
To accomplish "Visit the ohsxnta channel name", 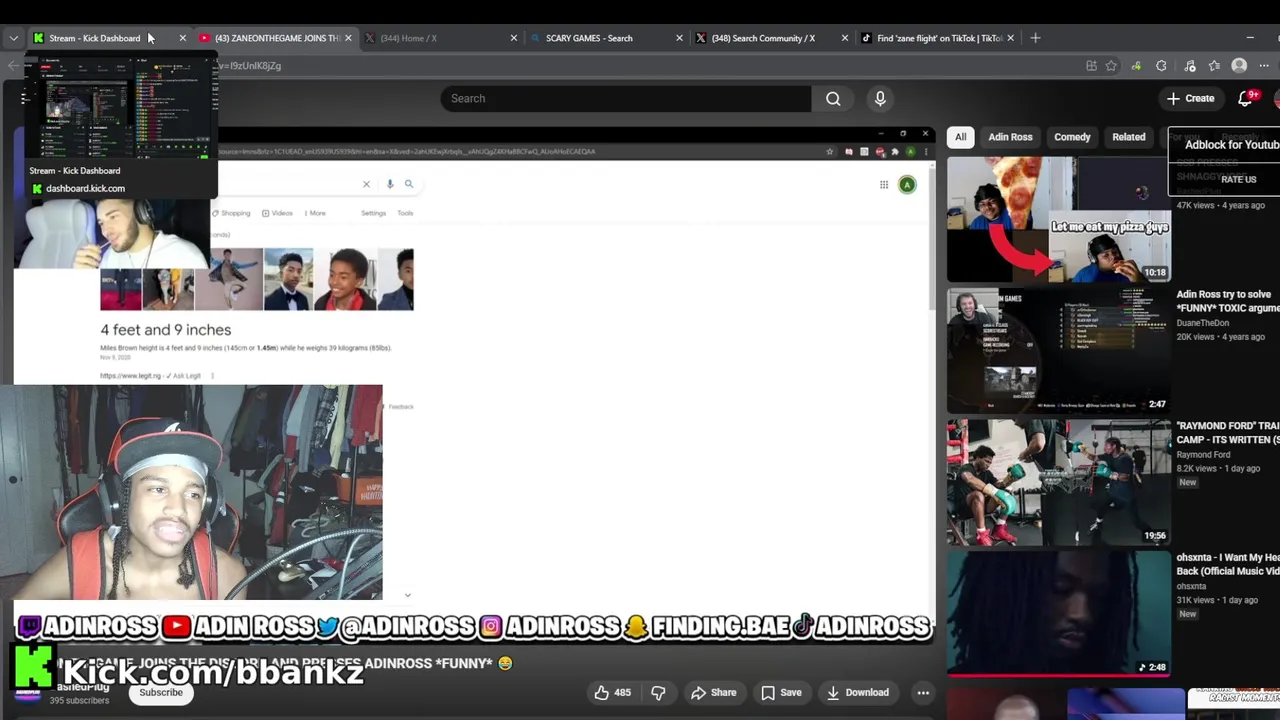I will 1191,586.
